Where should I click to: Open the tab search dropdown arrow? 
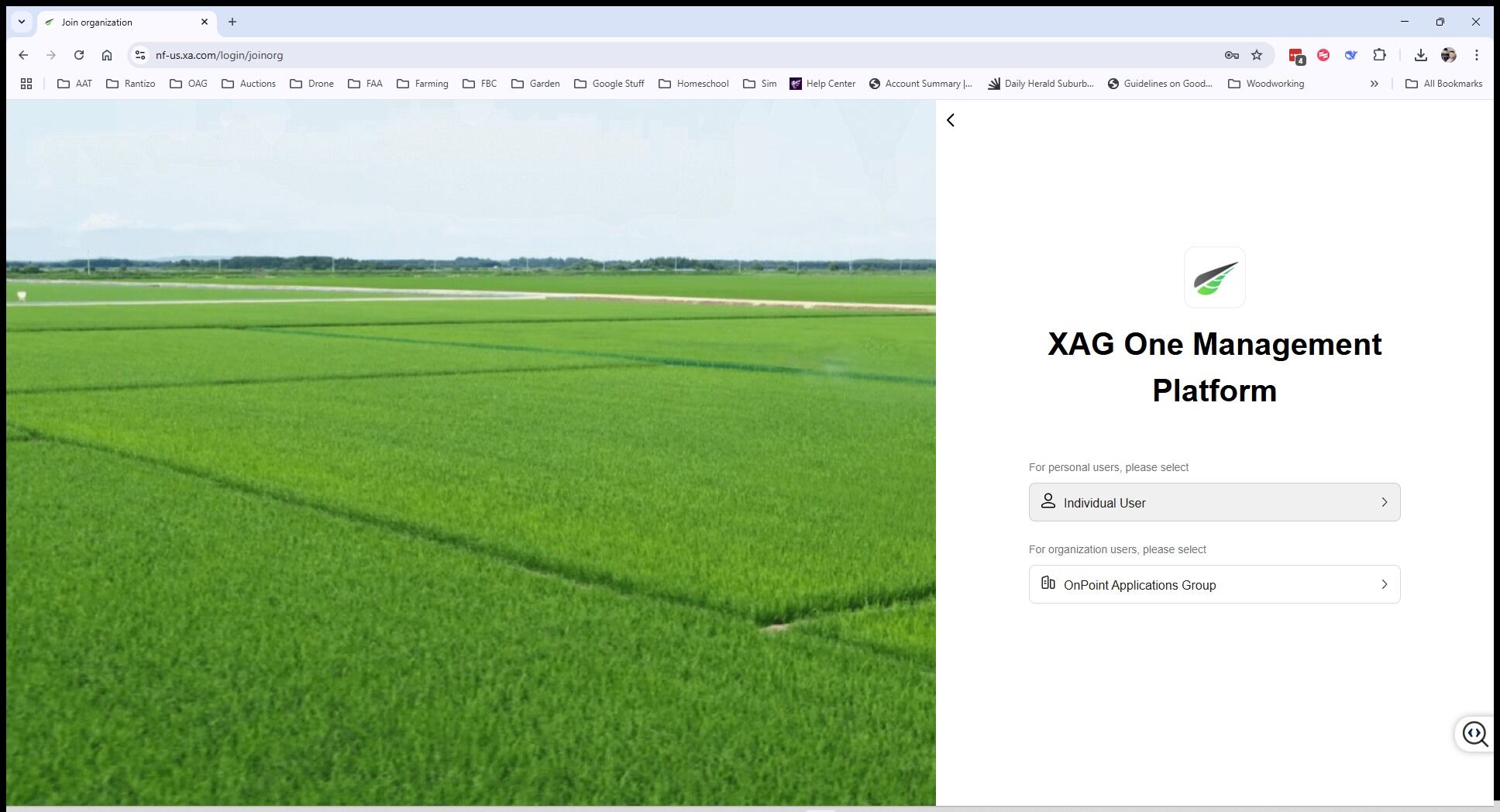(x=22, y=22)
